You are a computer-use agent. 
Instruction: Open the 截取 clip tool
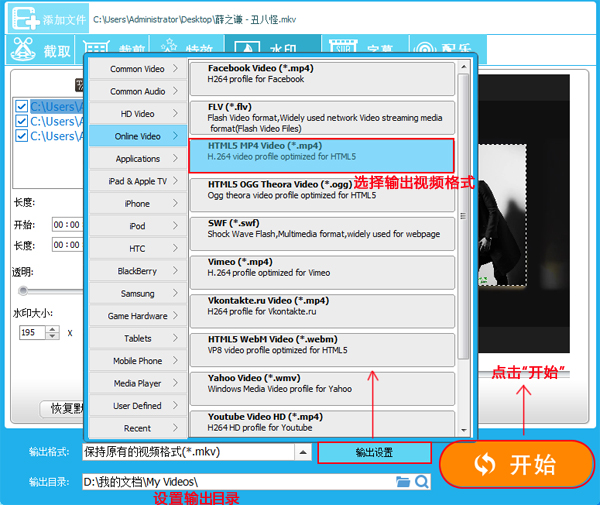[x=42, y=51]
